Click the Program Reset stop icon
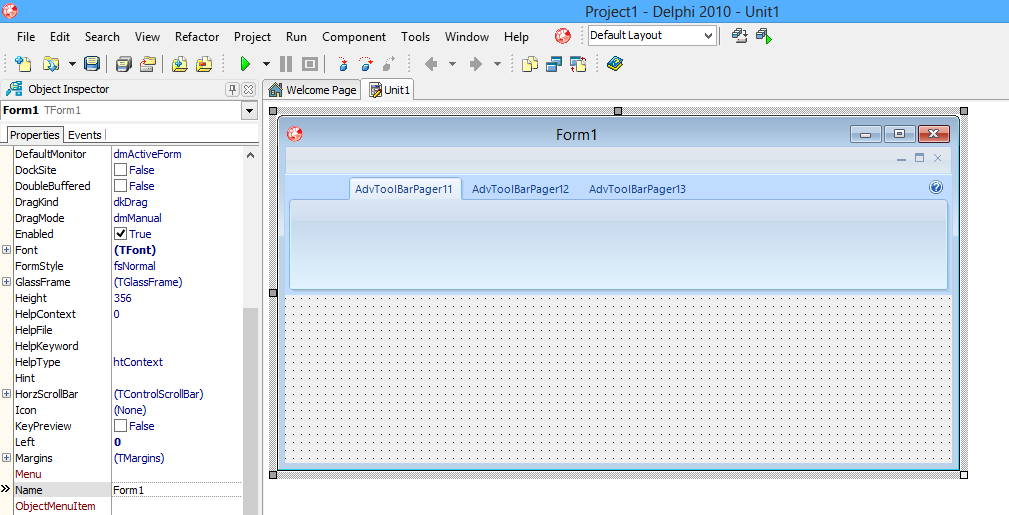The image size is (1009, 515). [310, 64]
